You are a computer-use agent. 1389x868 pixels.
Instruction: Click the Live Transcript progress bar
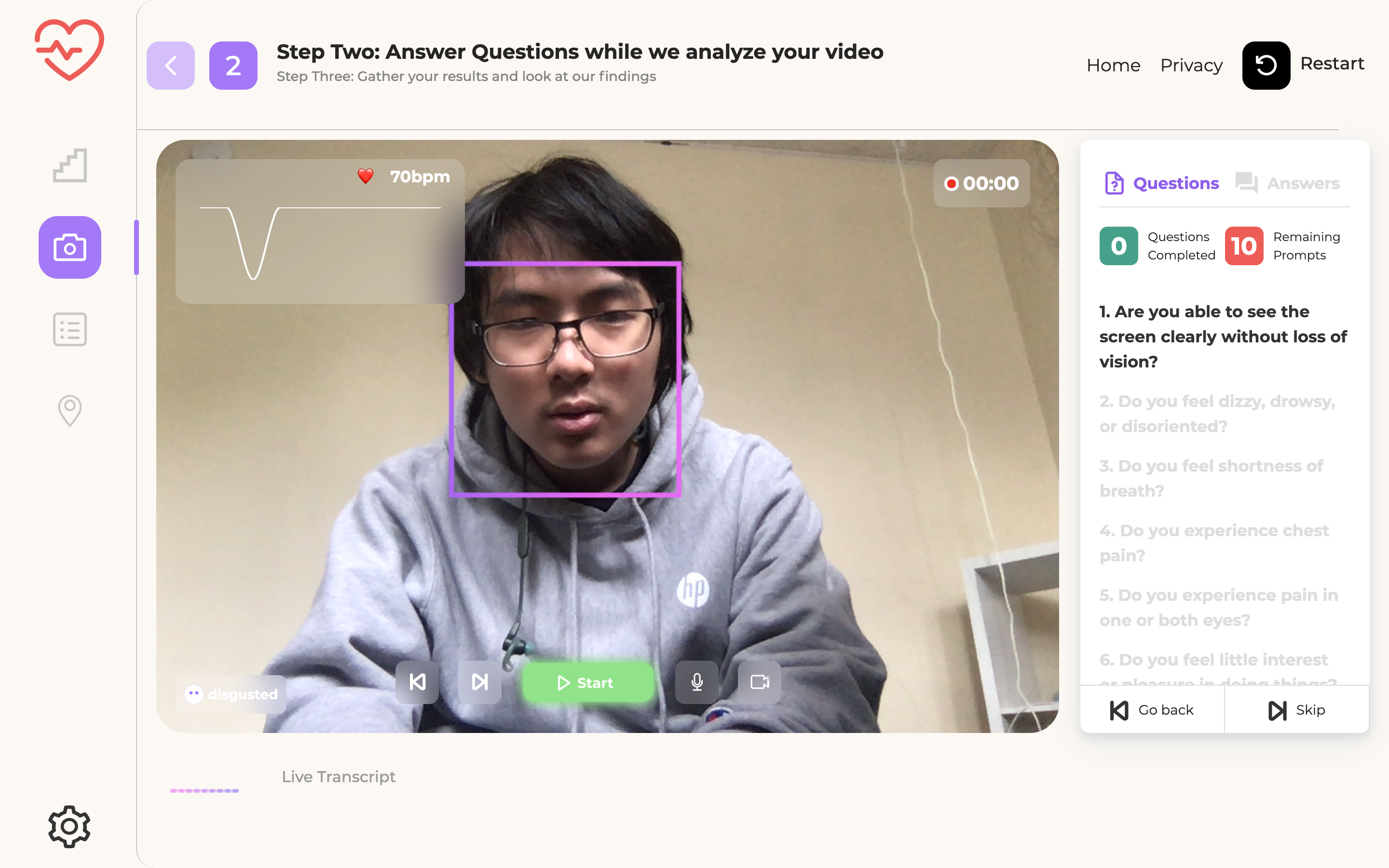204,790
